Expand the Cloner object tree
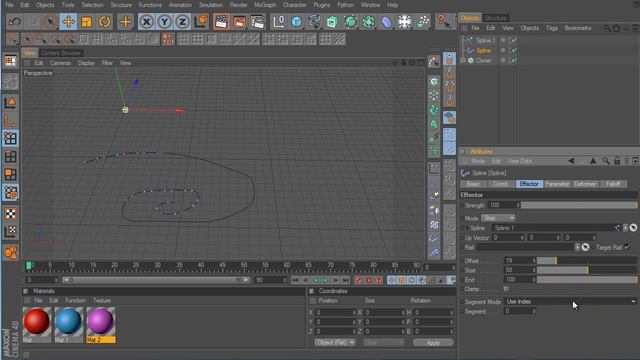This screenshot has width=640, height=360. 463,60
